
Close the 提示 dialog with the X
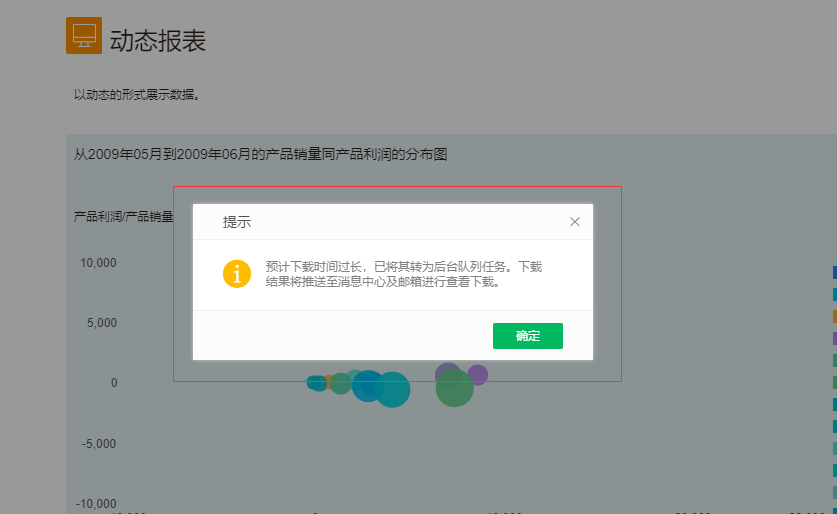click(574, 222)
